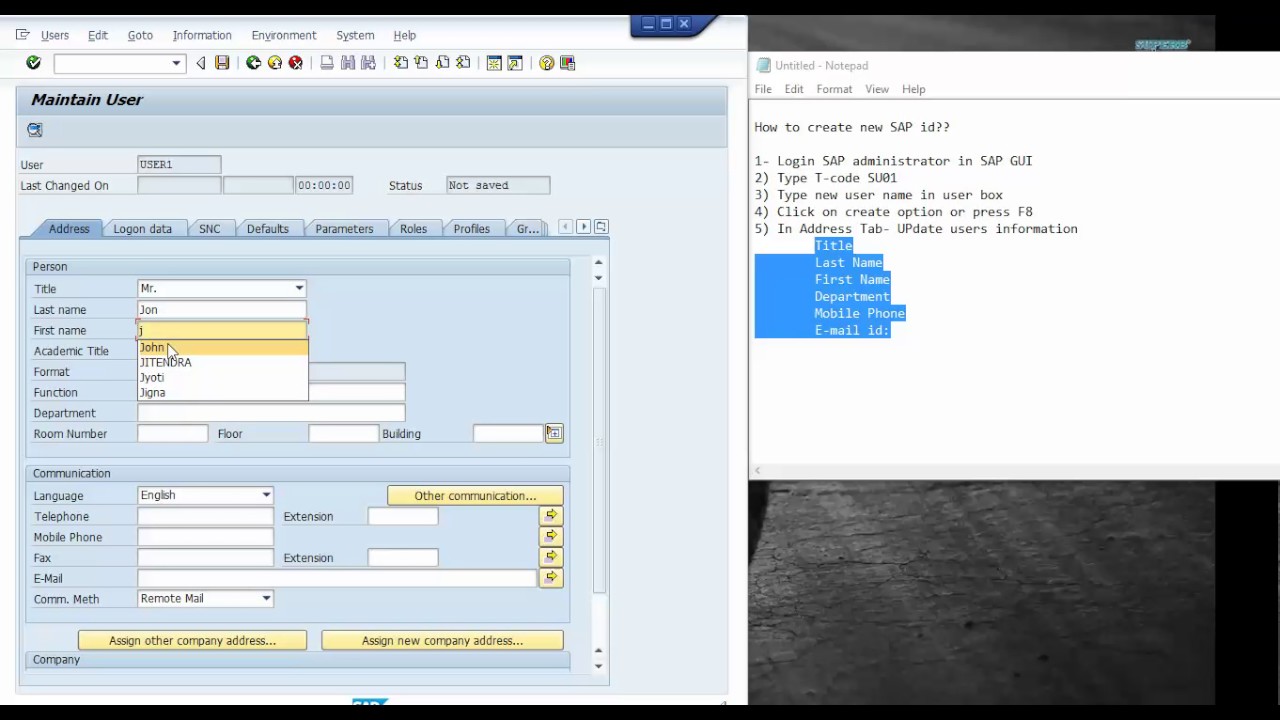Click Assign new company address button

coord(442,640)
